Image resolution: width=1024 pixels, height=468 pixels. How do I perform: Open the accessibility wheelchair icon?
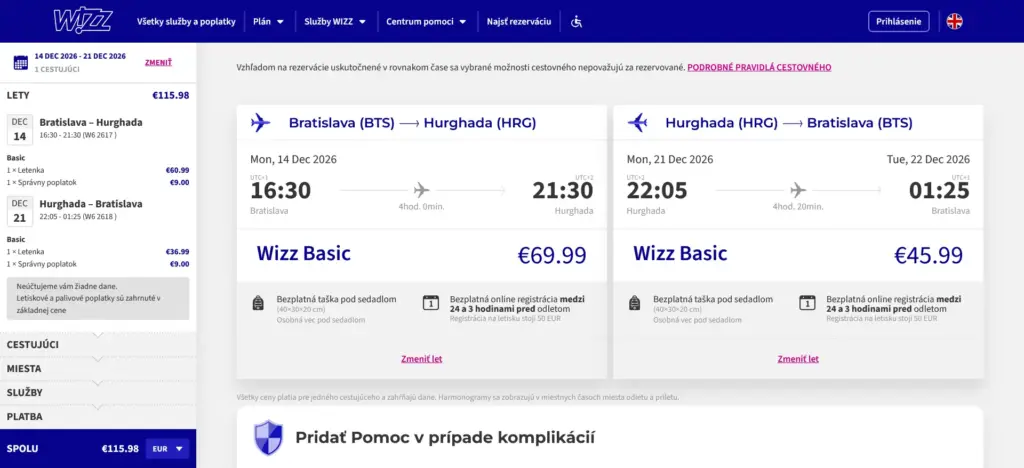click(x=576, y=22)
